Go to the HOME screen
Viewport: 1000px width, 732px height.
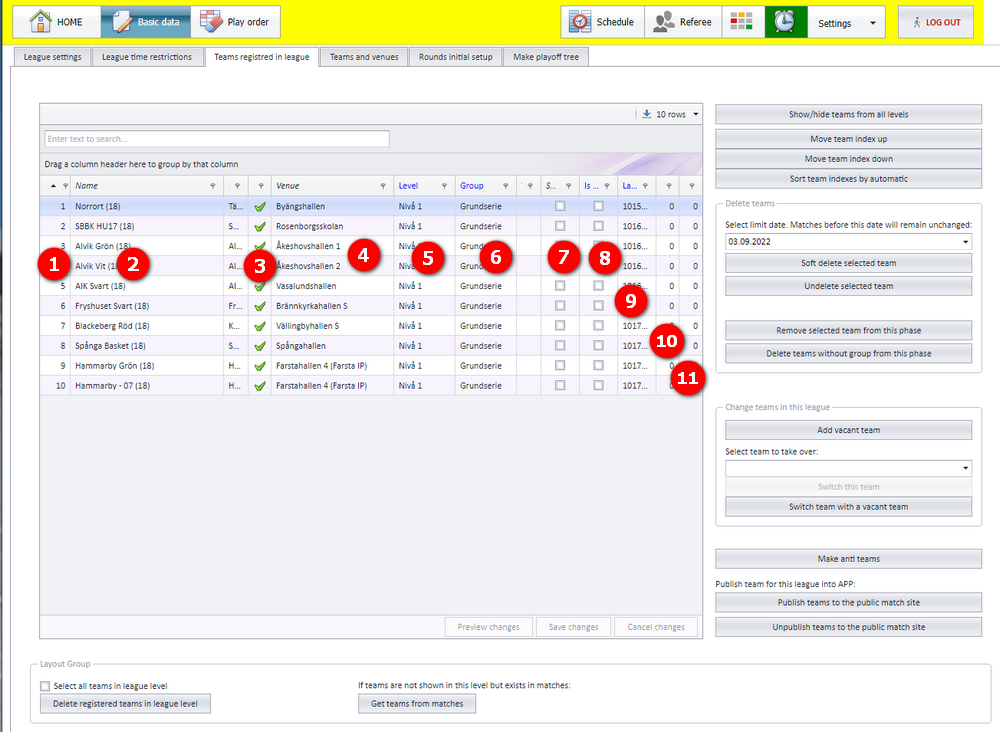coord(57,22)
